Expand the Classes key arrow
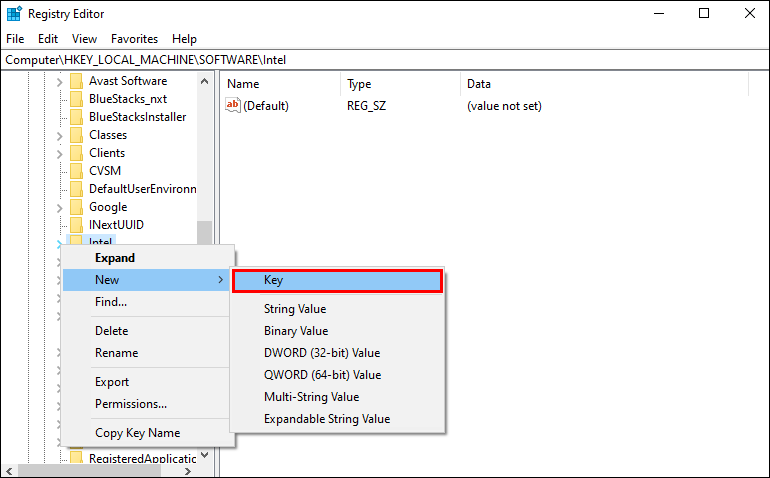The image size is (770, 478). [x=60, y=135]
